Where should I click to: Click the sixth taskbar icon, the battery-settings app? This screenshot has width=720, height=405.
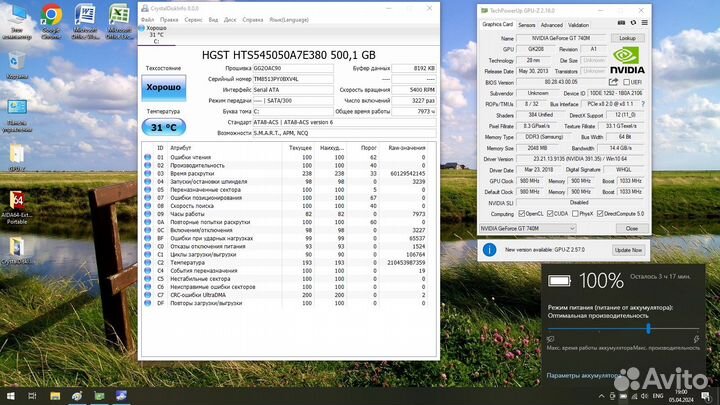[x=121, y=396]
